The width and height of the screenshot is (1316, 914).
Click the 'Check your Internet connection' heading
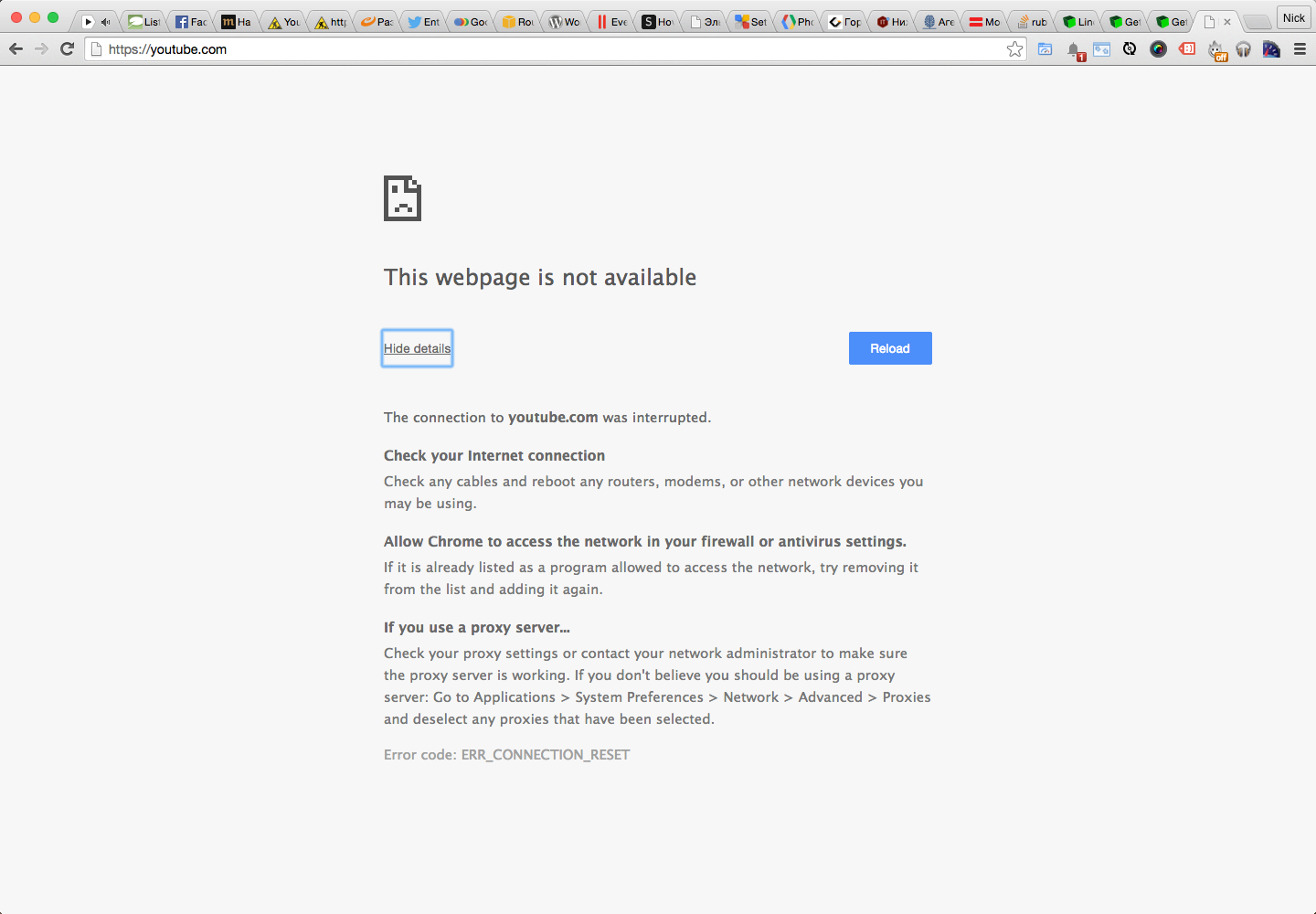pos(494,455)
